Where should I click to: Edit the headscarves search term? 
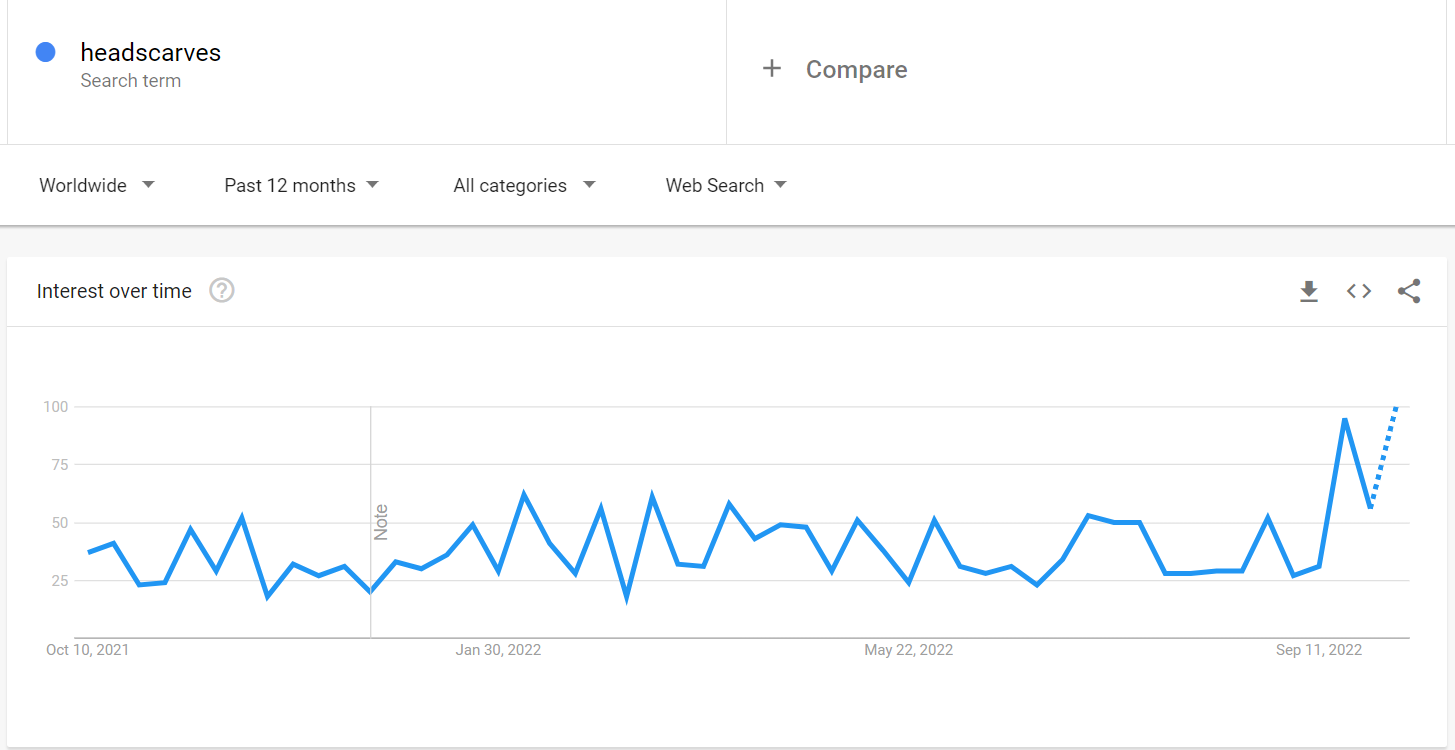coord(151,53)
